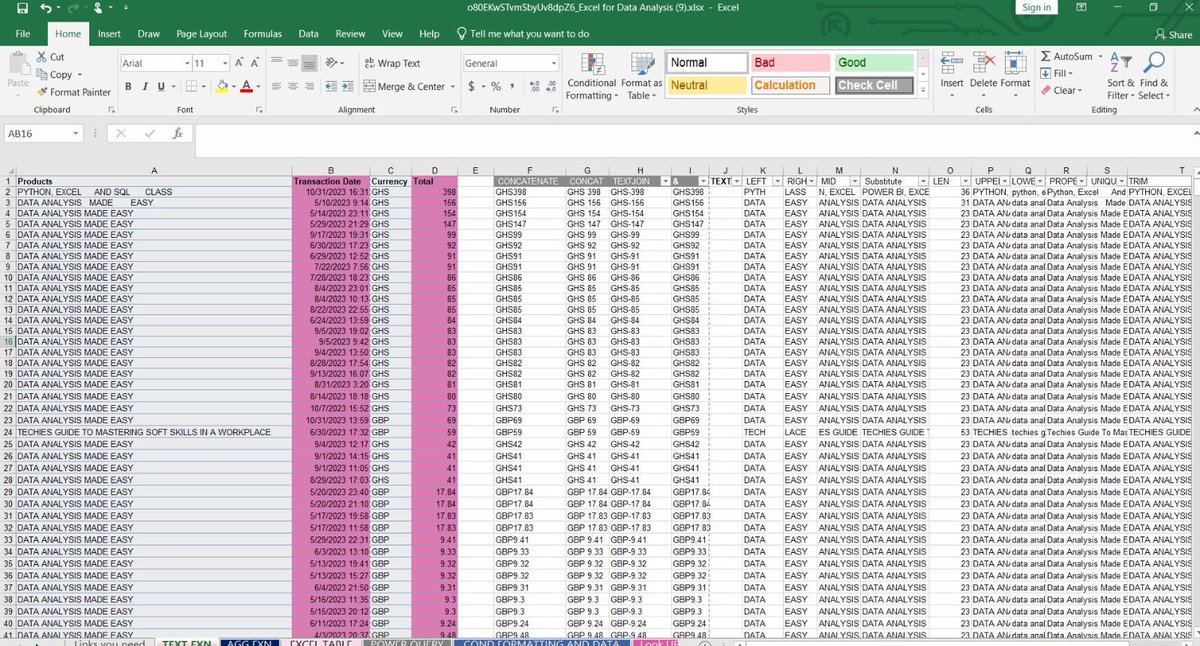
Task: Expand the cell styles gallery
Action: [x=922, y=90]
